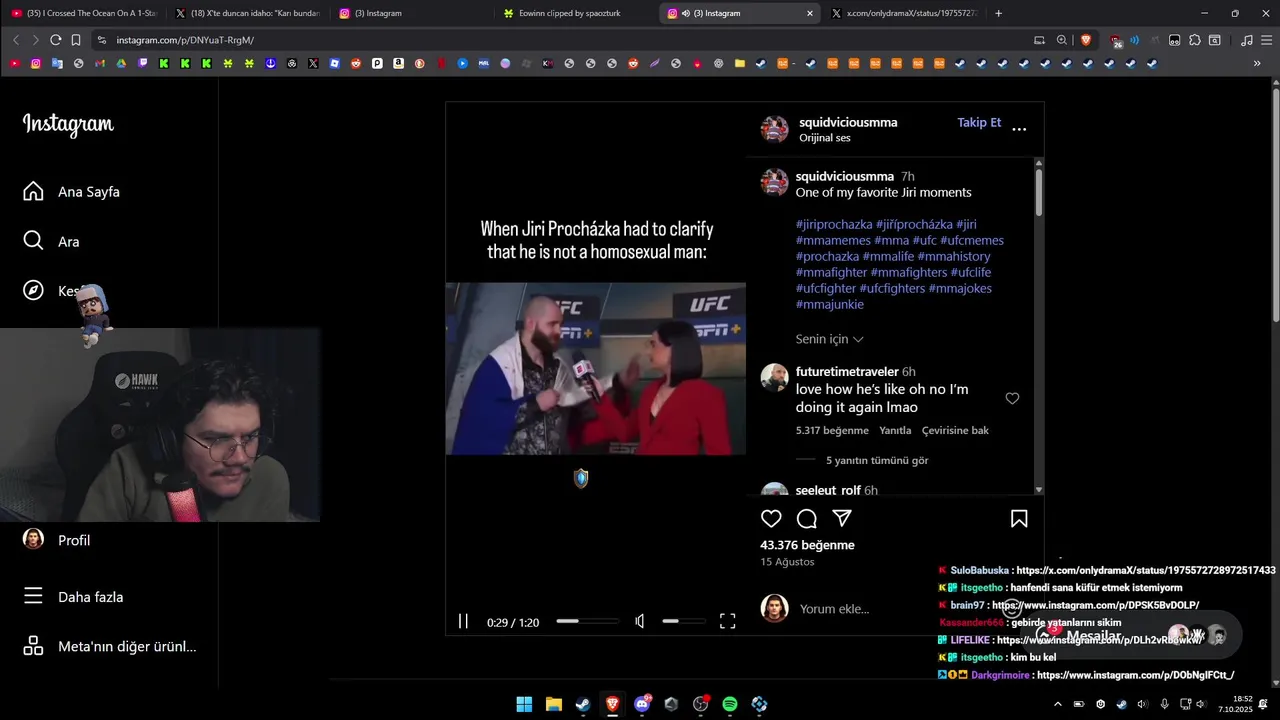Screen dimensions: 1280x720
Task: Open the video thumbnail in post
Action: pyautogui.click(x=596, y=369)
